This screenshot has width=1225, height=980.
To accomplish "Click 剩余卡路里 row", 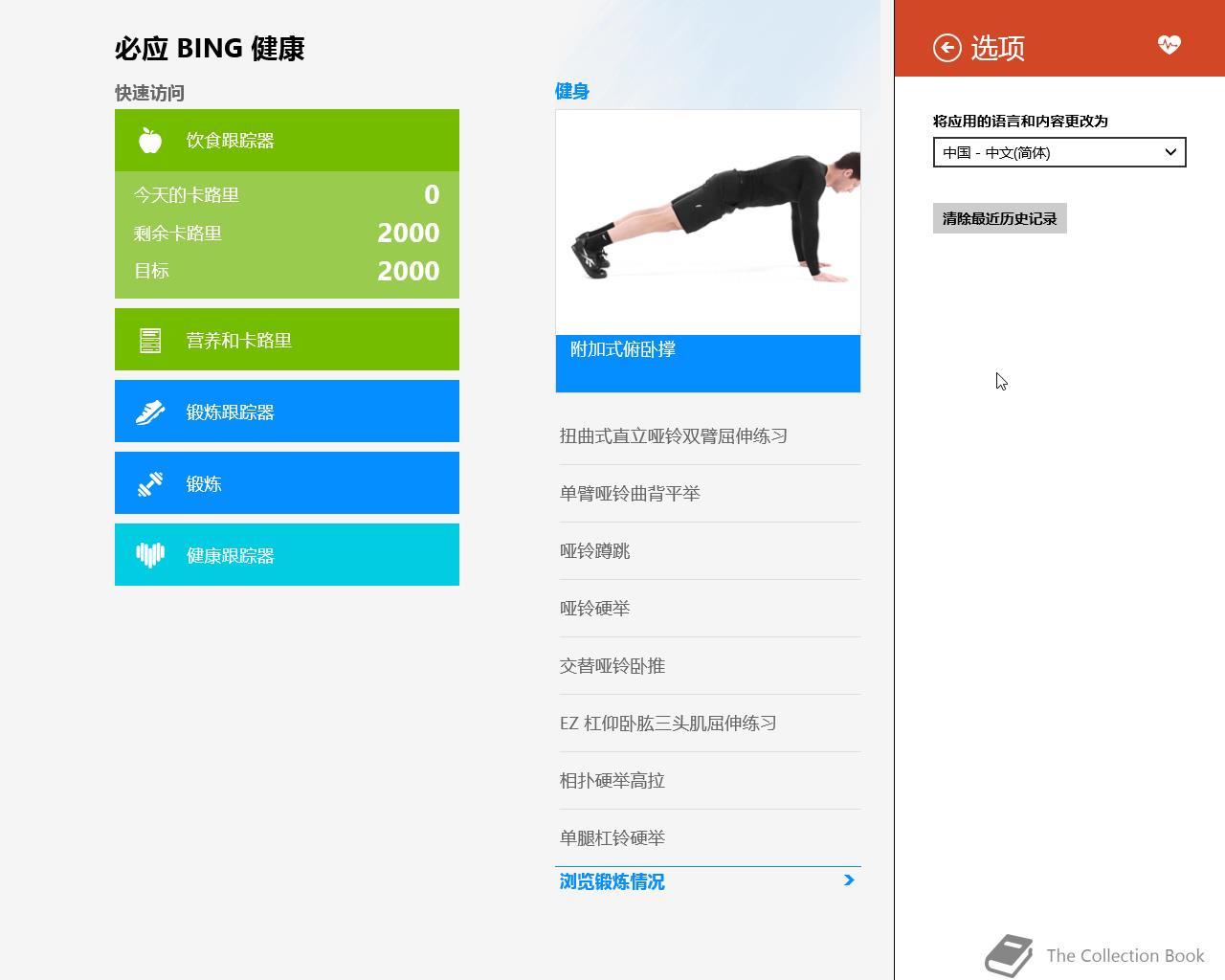I will point(287,233).
